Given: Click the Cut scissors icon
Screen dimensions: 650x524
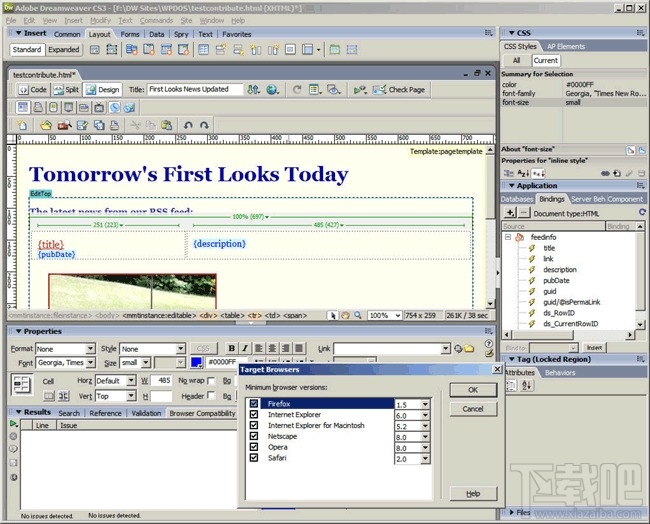Looking at the screenshot, I should (x=136, y=125).
